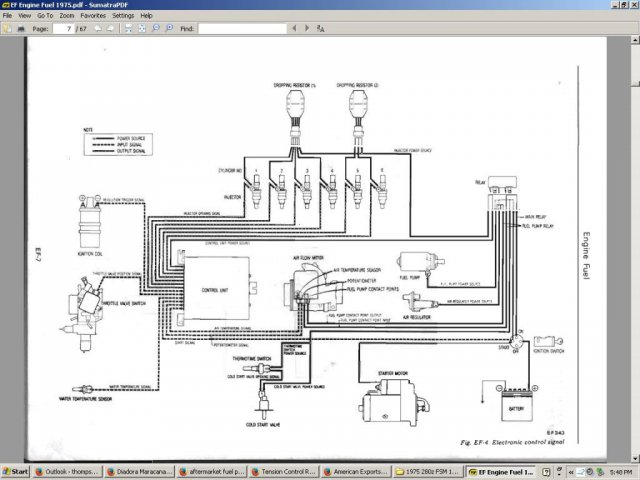Click the Open file icon in toolbar
Screen dimensions: 640x480
[x=7, y=29]
